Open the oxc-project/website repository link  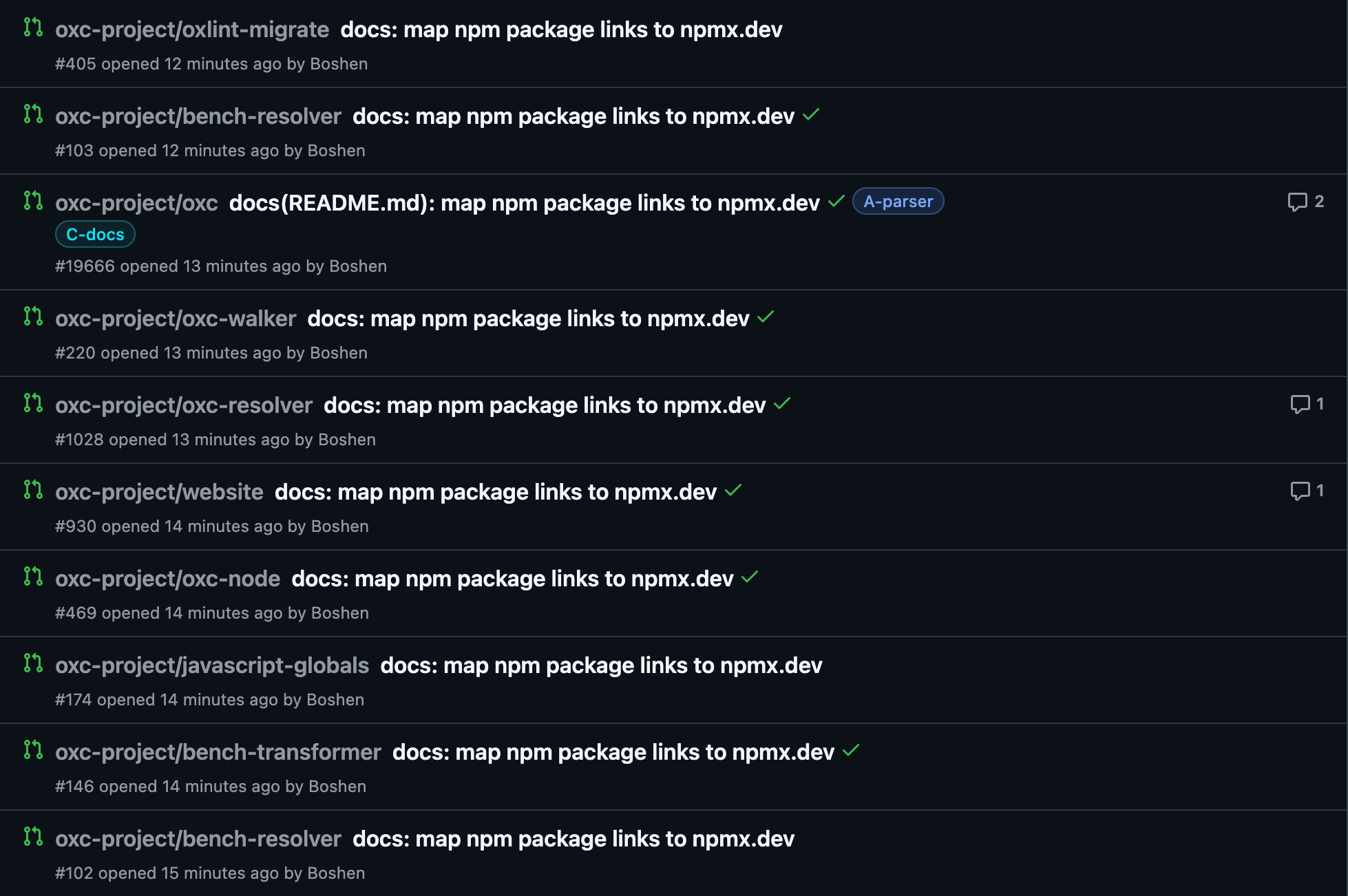(x=159, y=492)
